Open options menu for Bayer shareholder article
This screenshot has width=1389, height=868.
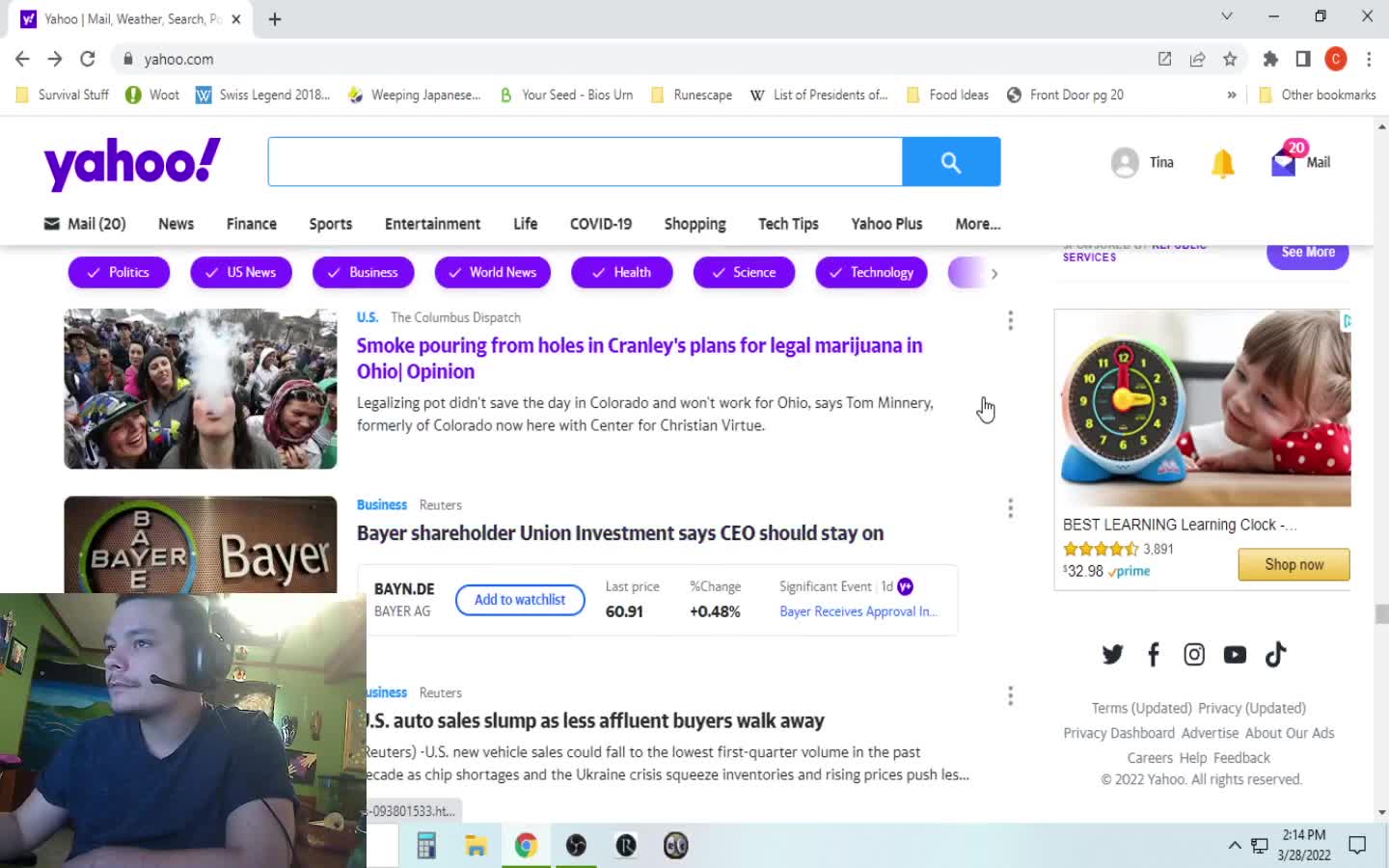[x=1010, y=508]
